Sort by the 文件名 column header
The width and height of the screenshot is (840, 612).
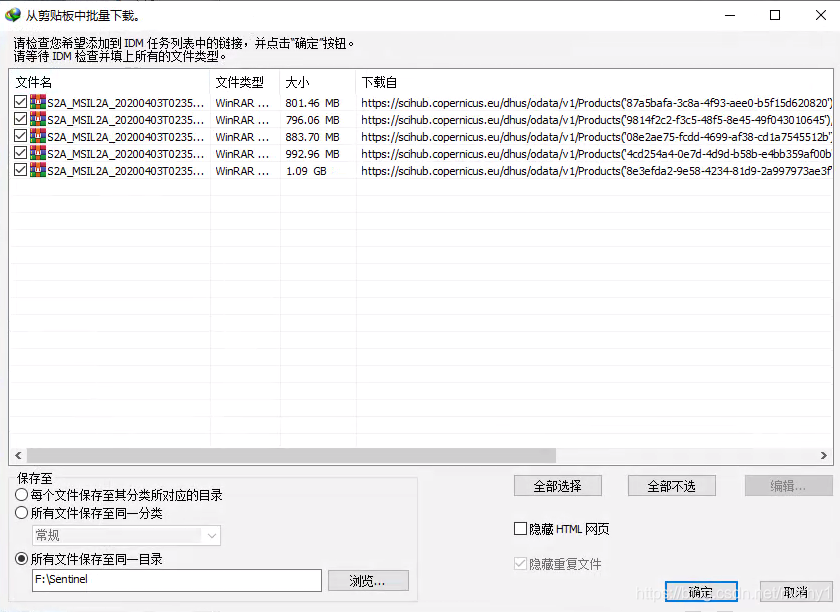pos(109,82)
